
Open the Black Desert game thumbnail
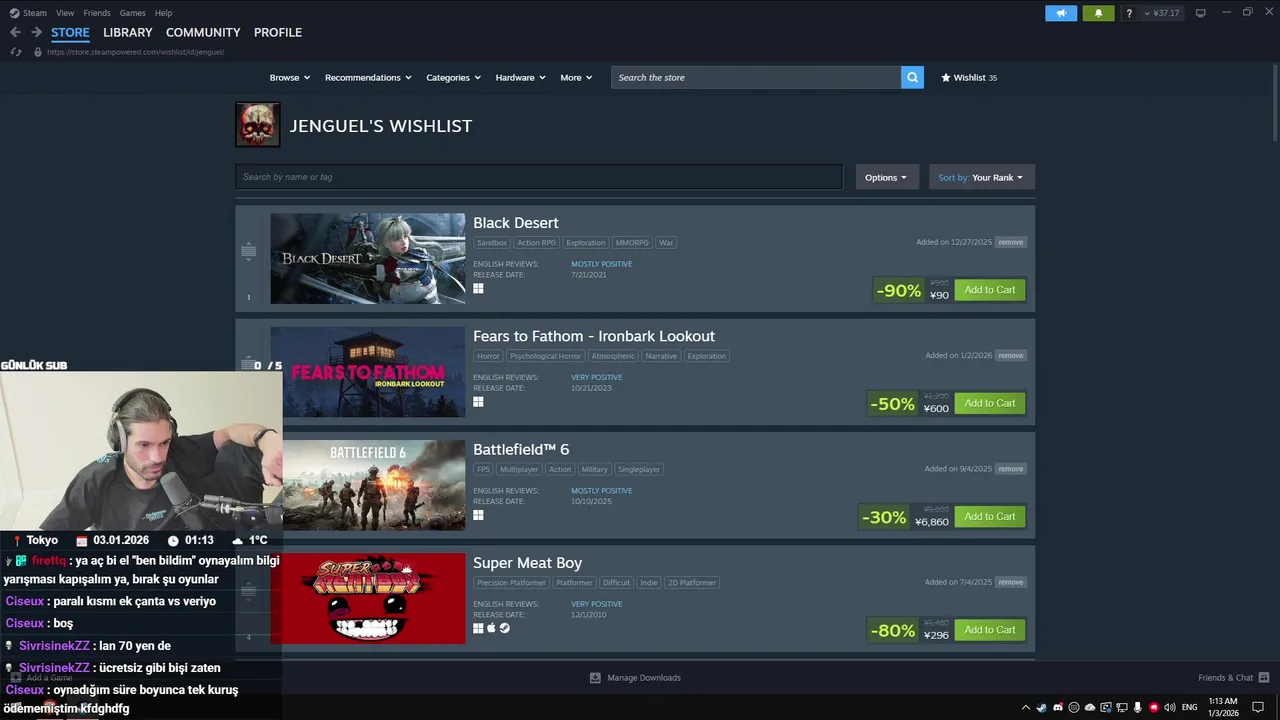pos(368,258)
